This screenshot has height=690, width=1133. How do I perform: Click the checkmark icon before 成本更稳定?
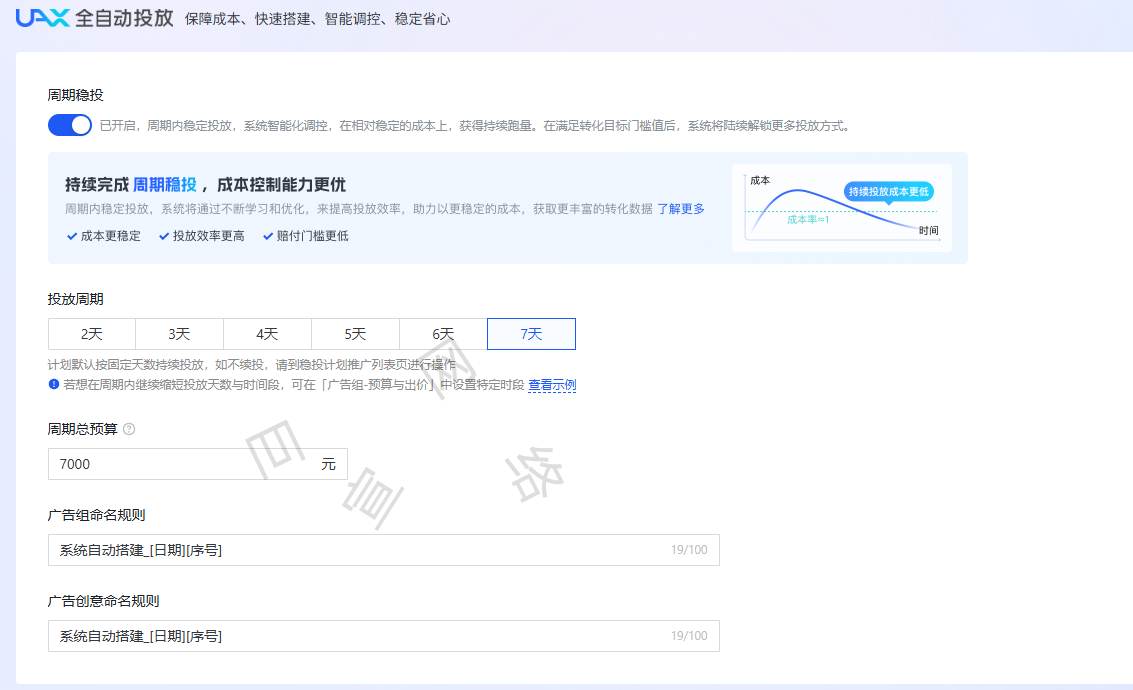point(71,237)
